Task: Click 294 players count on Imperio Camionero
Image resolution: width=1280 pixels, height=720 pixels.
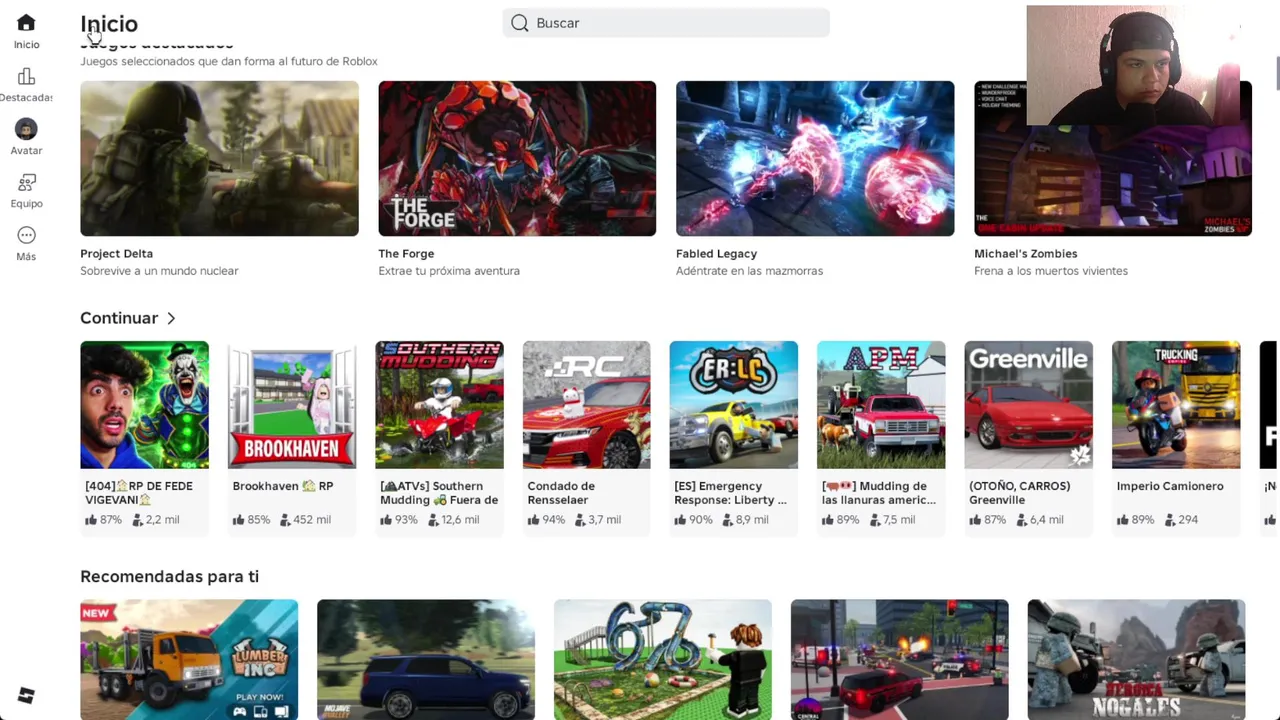Action: click(1180, 520)
